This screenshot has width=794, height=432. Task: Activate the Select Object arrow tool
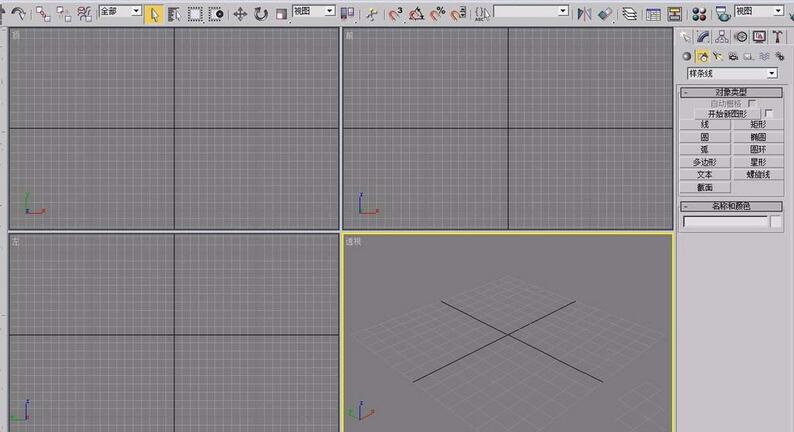(x=154, y=15)
